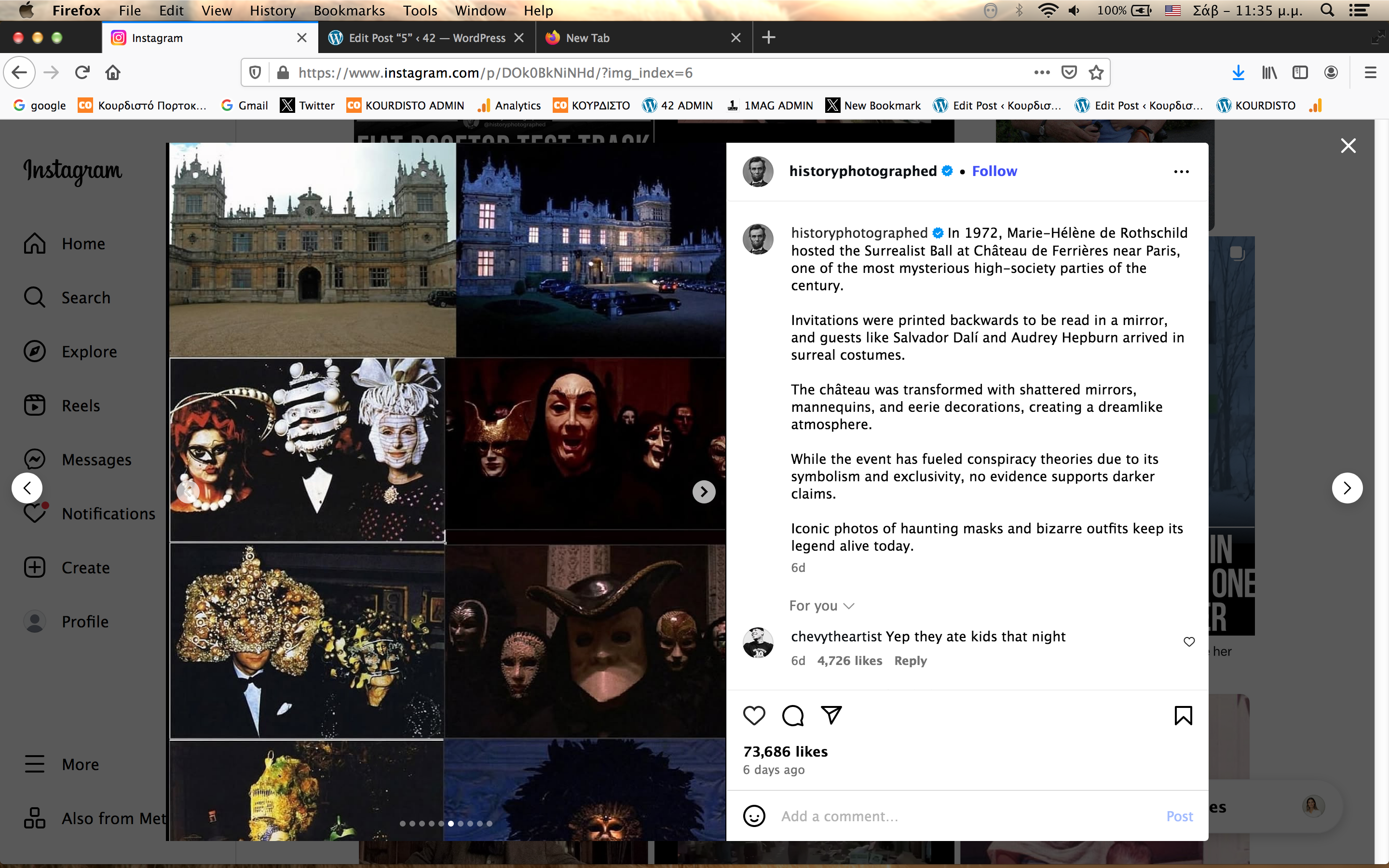Open post options three-dot menu

click(1181, 172)
